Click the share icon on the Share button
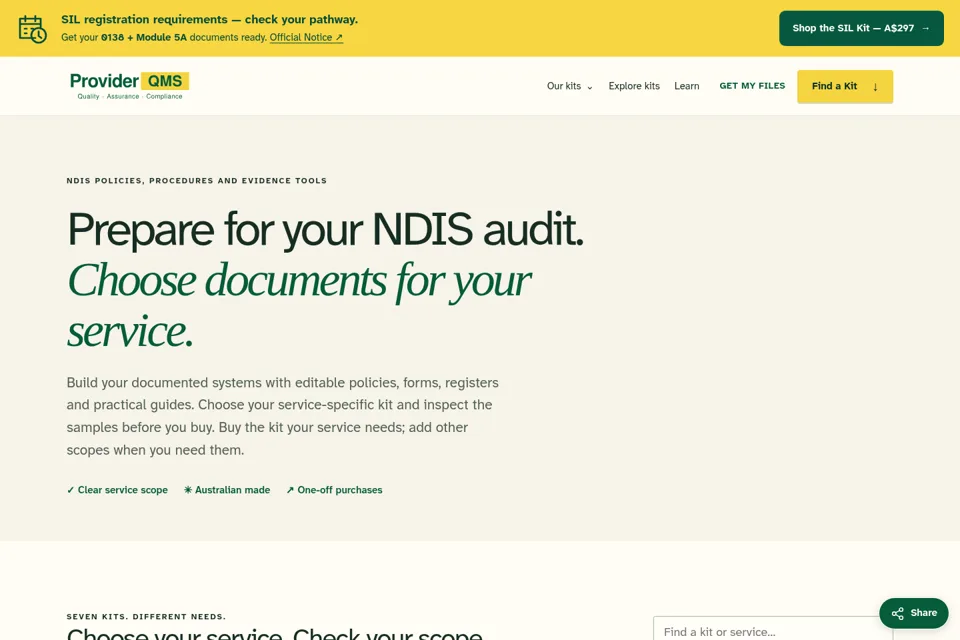 (x=898, y=613)
